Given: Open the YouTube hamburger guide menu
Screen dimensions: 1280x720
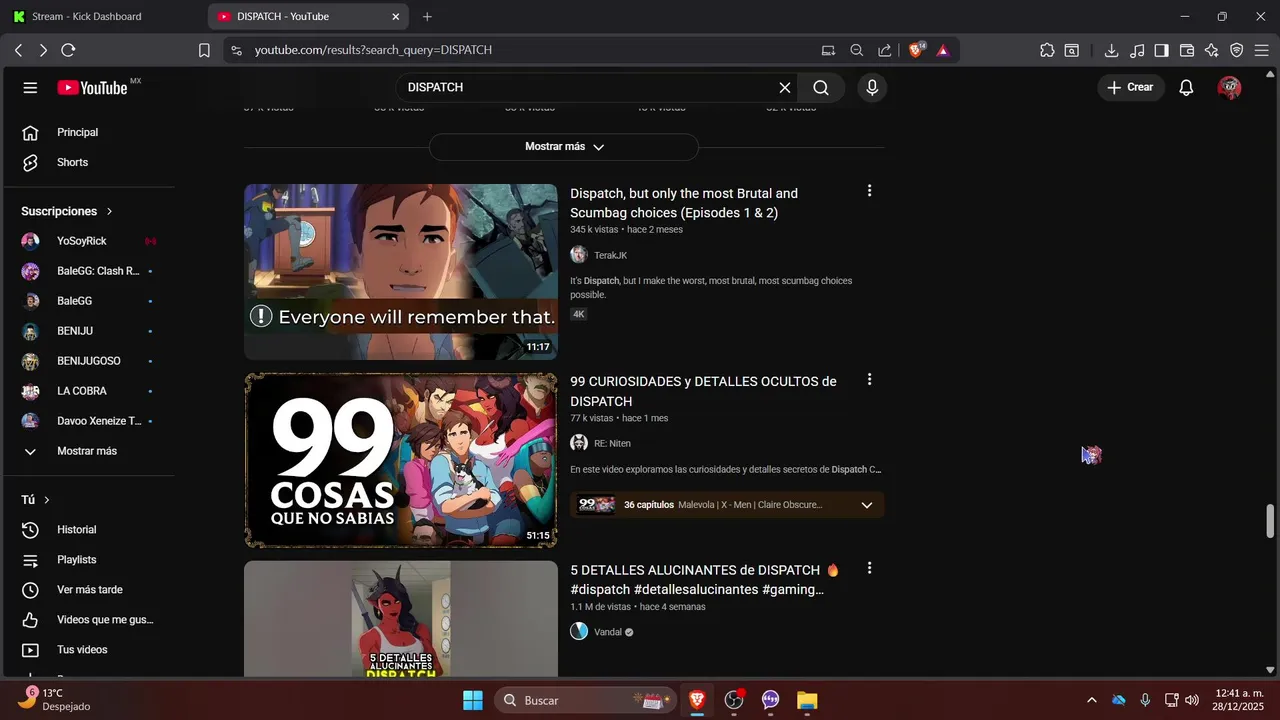Looking at the screenshot, I should (x=30, y=88).
